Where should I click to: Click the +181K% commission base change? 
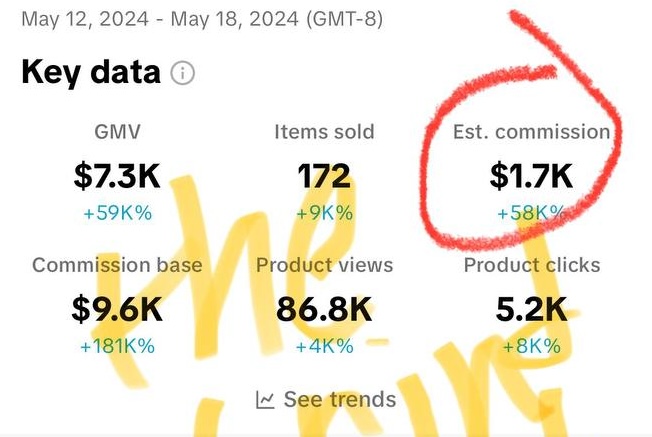(x=117, y=346)
